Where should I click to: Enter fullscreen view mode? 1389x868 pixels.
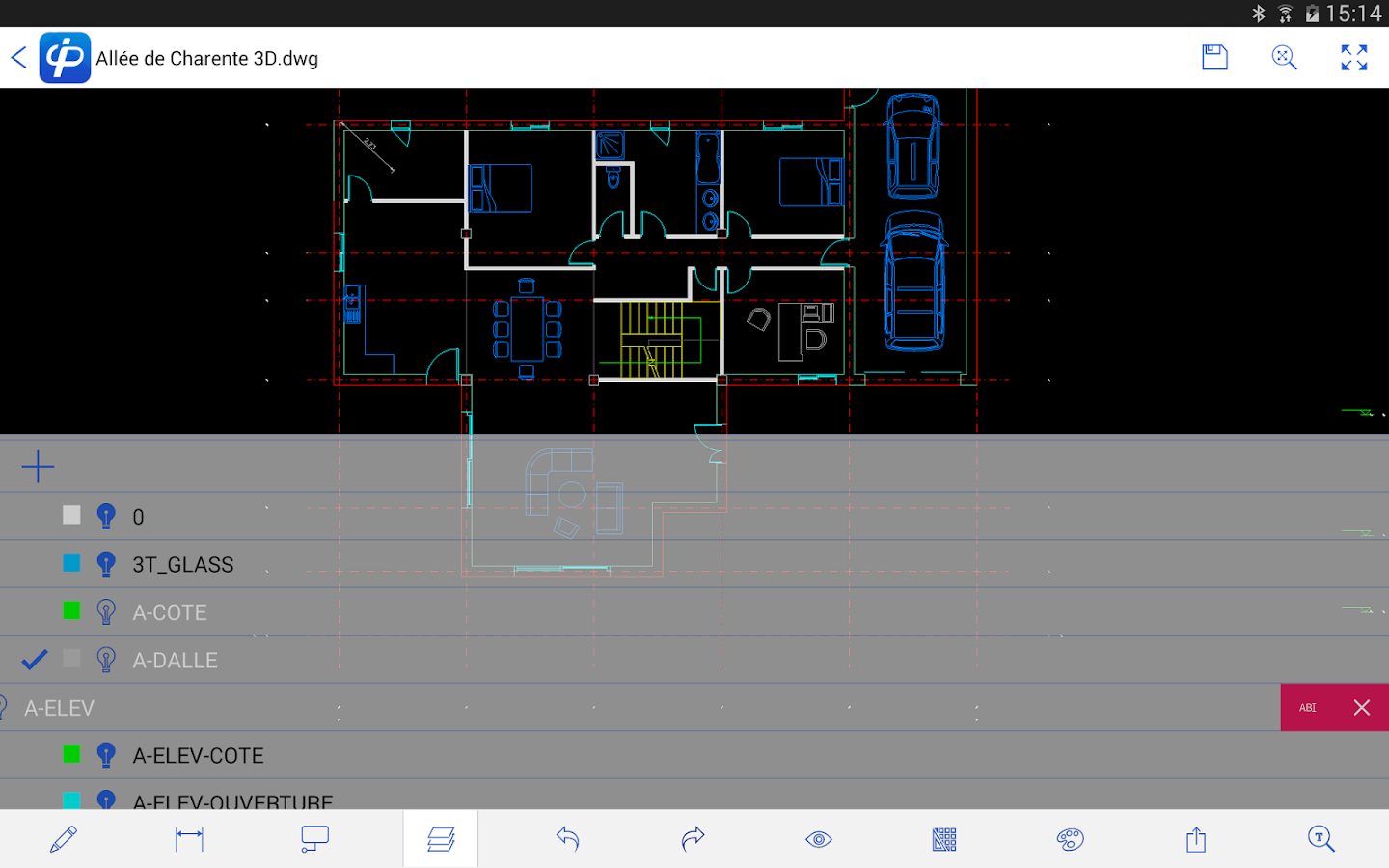1354,57
